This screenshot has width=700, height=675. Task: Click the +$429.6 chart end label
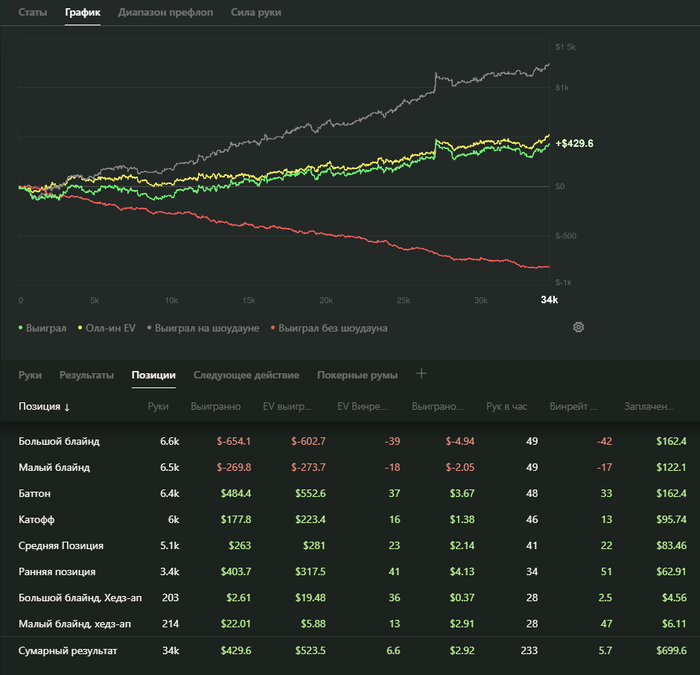(575, 144)
